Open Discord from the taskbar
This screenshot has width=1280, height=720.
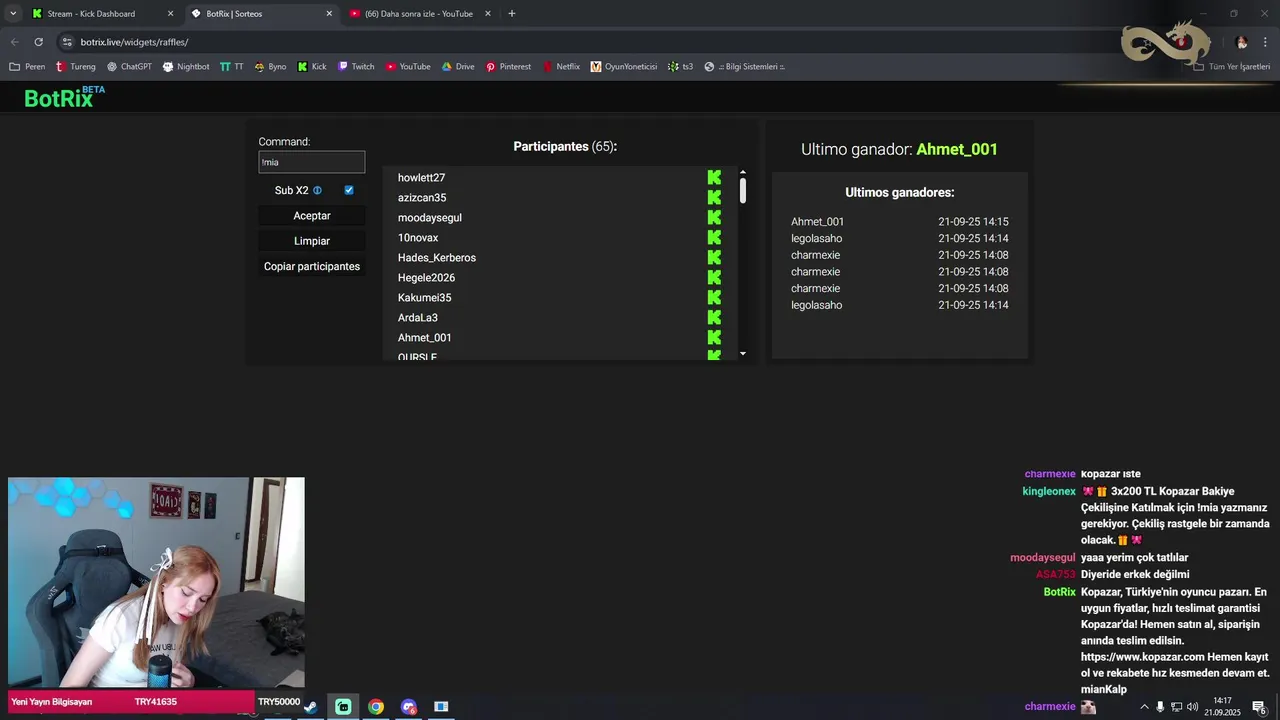pos(409,707)
